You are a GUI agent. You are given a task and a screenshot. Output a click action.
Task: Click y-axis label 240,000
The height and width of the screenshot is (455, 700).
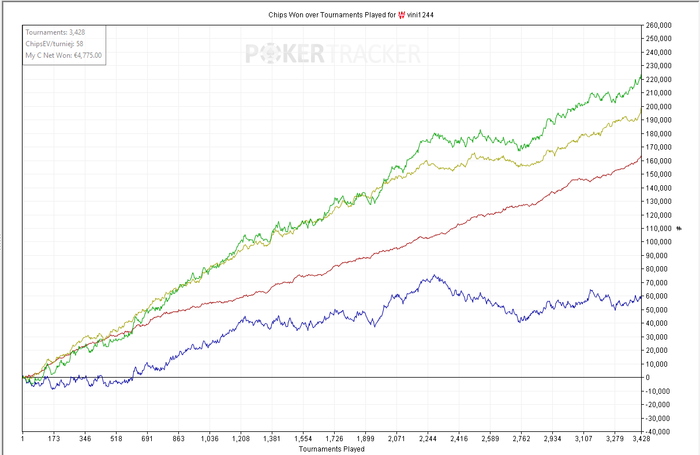[x=659, y=52]
